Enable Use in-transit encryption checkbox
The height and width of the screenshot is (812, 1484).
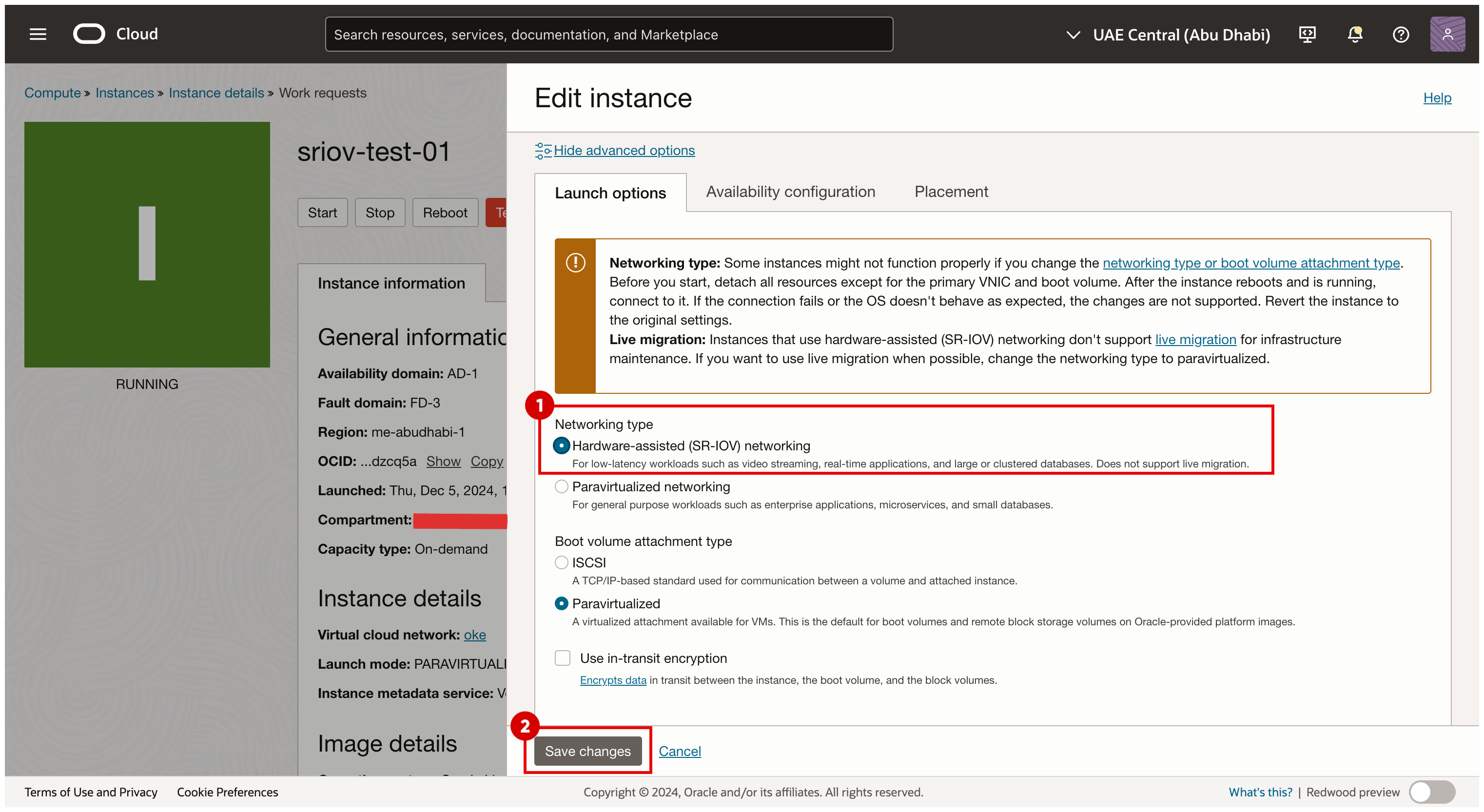(562, 657)
